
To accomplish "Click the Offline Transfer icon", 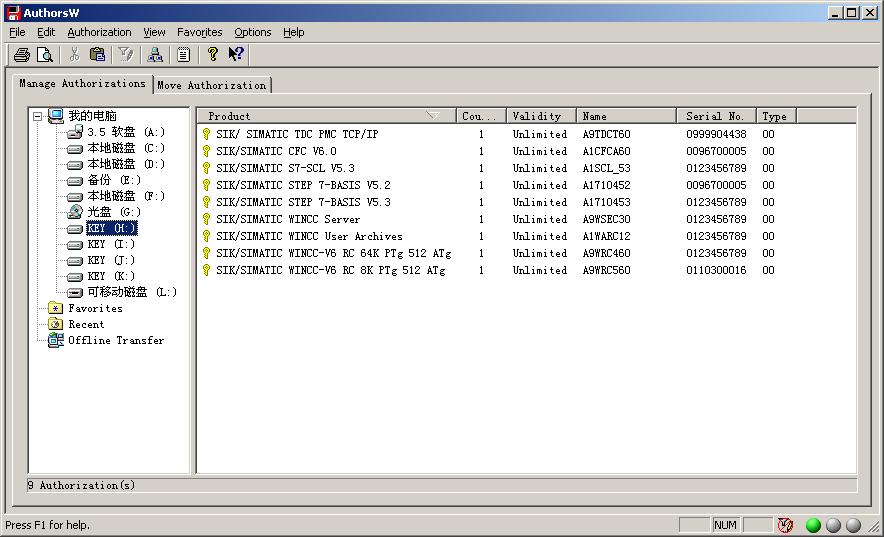I will pos(55,340).
